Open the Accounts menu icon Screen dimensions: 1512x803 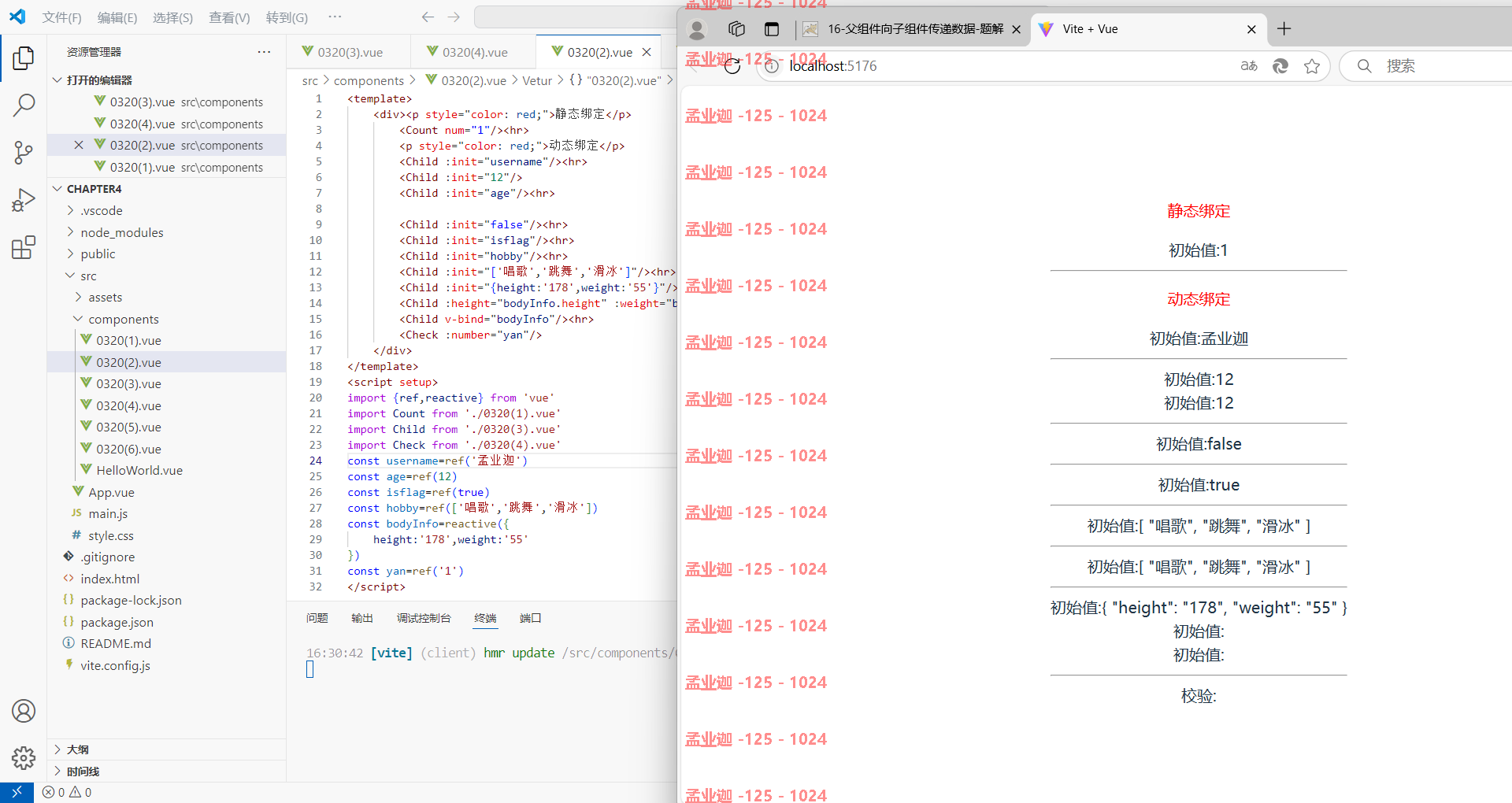(x=24, y=711)
